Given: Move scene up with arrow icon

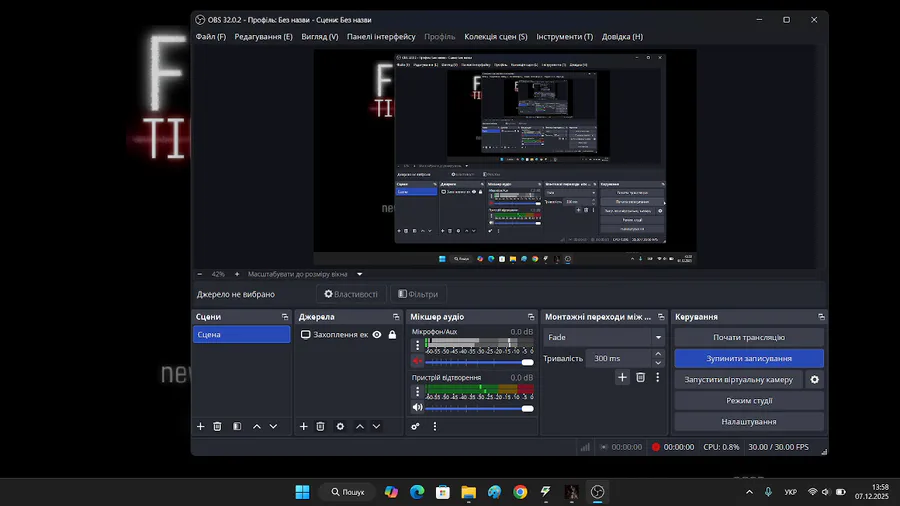Looking at the screenshot, I should pyautogui.click(x=257, y=426).
